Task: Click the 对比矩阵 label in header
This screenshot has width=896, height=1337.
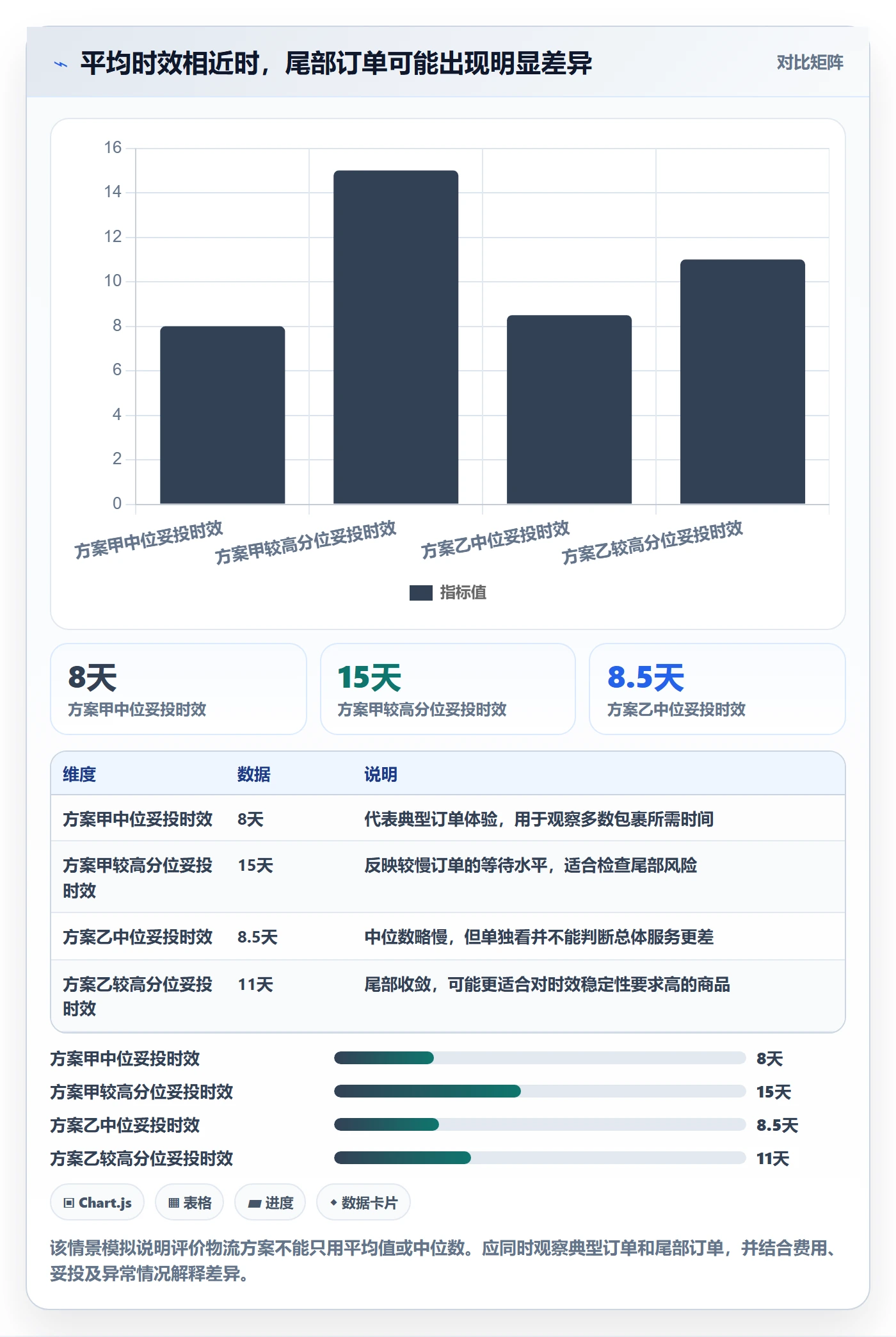Action: tap(810, 63)
